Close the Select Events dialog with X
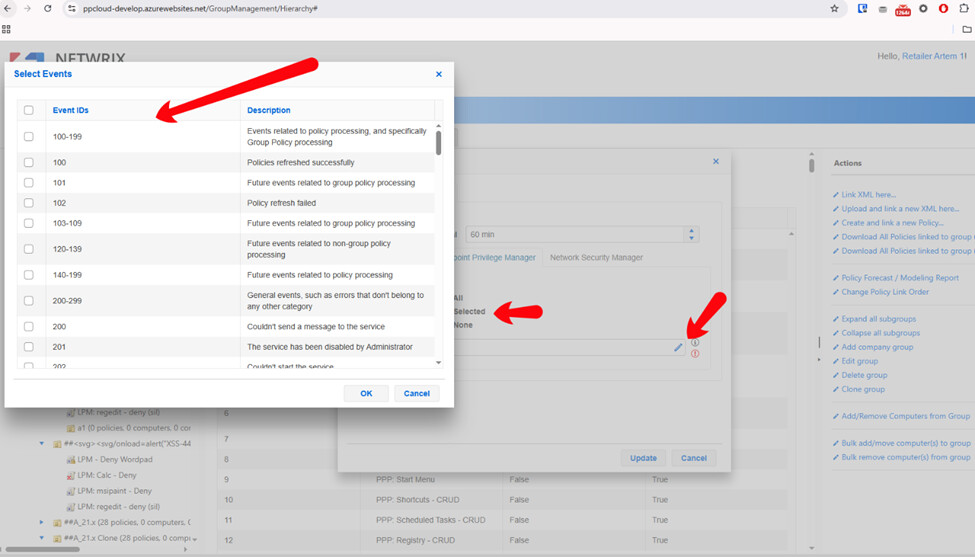The height and width of the screenshot is (557, 975). [438, 74]
